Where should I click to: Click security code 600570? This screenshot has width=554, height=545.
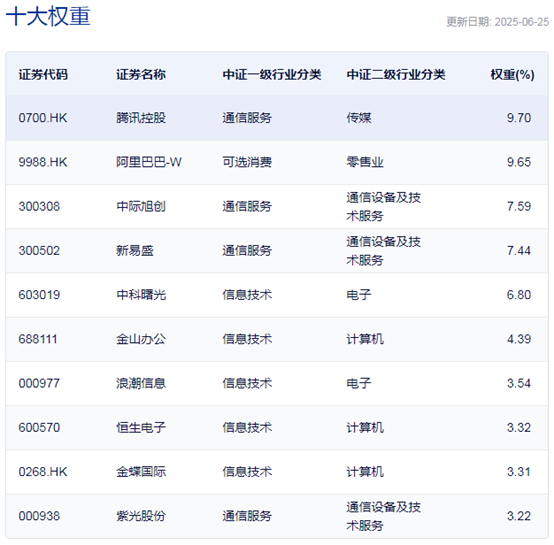pyautogui.click(x=39, y=428)
